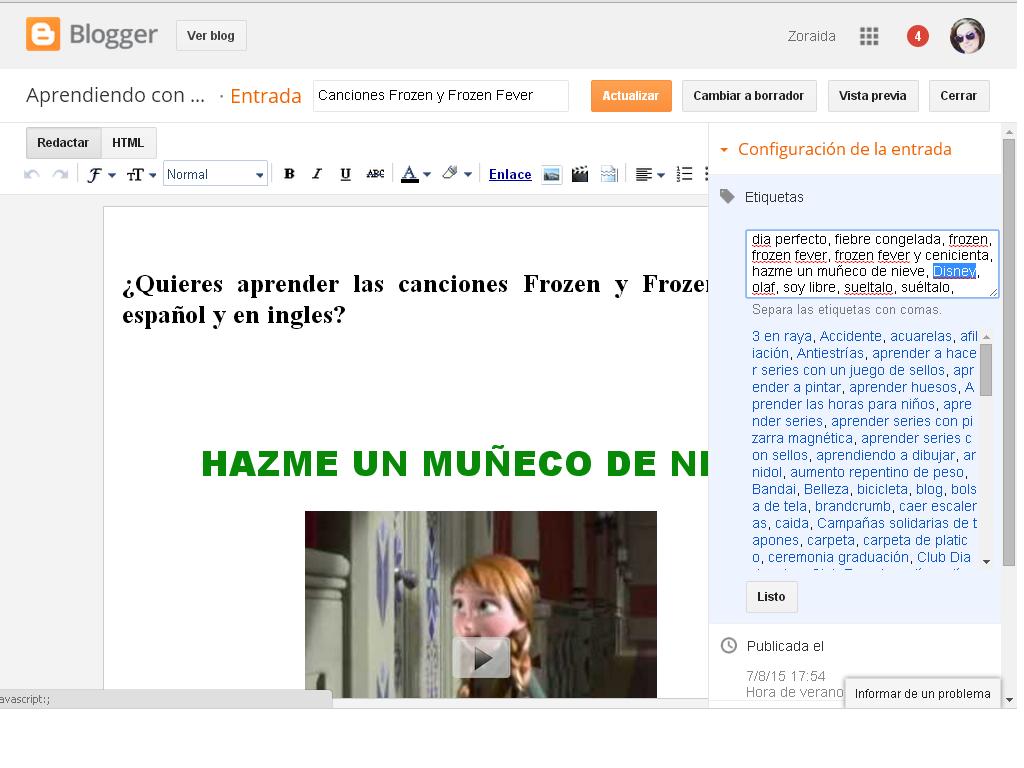Open the text color picker
The width and height of the screenshot is (1024, 768).
click(x=415, y=174)
